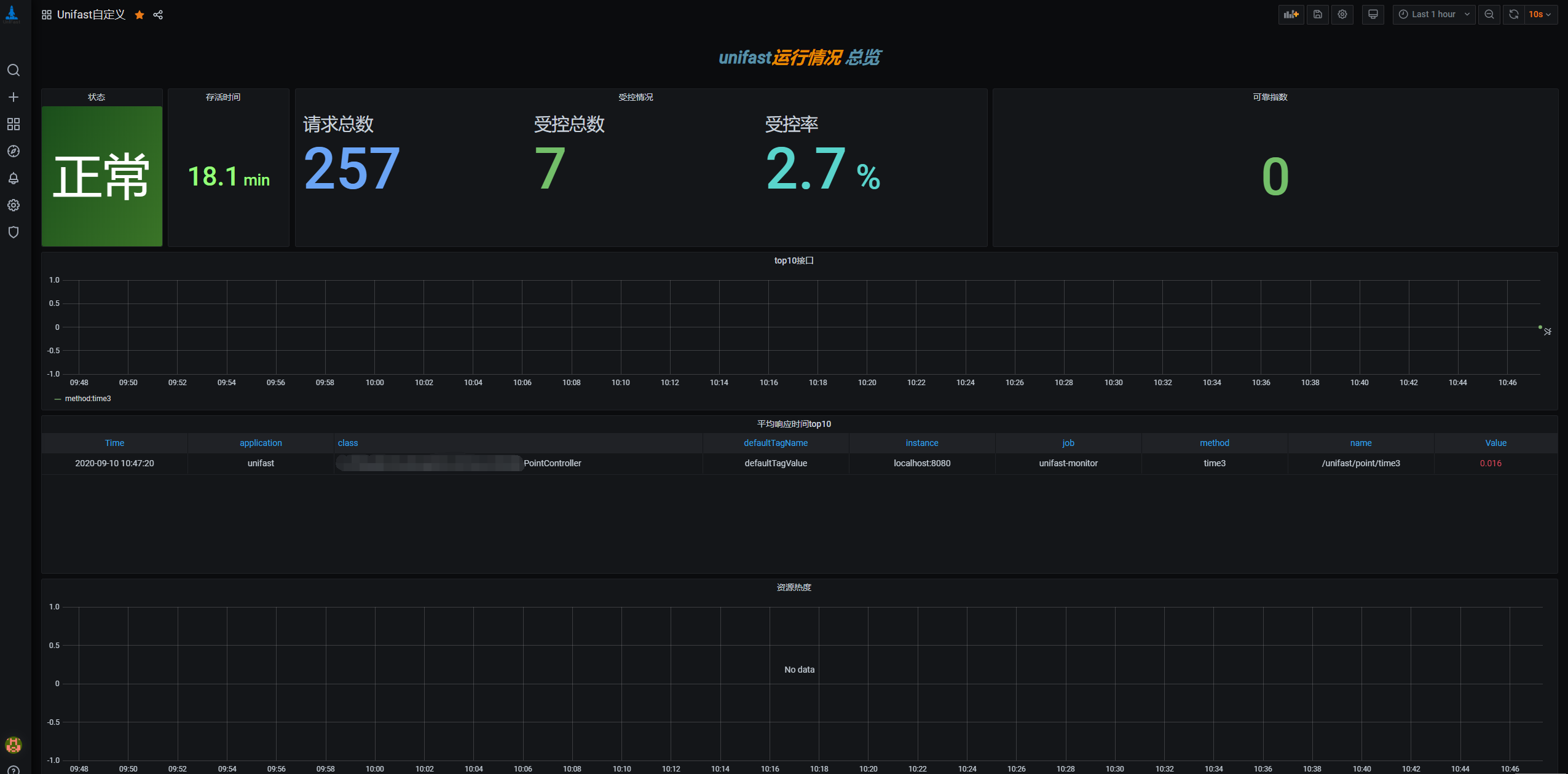Image resolution: width=1568 pixels, height=774 pixels.
Task: Click the zoom out time range button
Action: coord(1489,14)
